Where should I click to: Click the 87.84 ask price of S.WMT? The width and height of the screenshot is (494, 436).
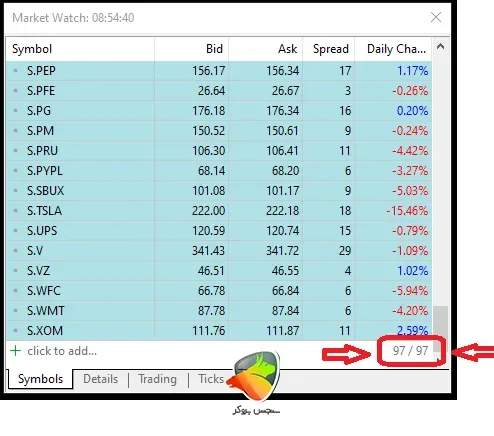point(285,311)
